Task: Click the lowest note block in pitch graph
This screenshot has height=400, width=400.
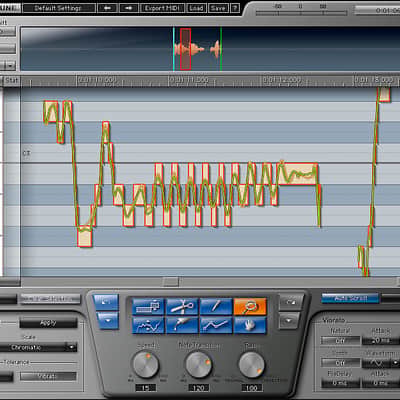Action: [x=84, y=237]
